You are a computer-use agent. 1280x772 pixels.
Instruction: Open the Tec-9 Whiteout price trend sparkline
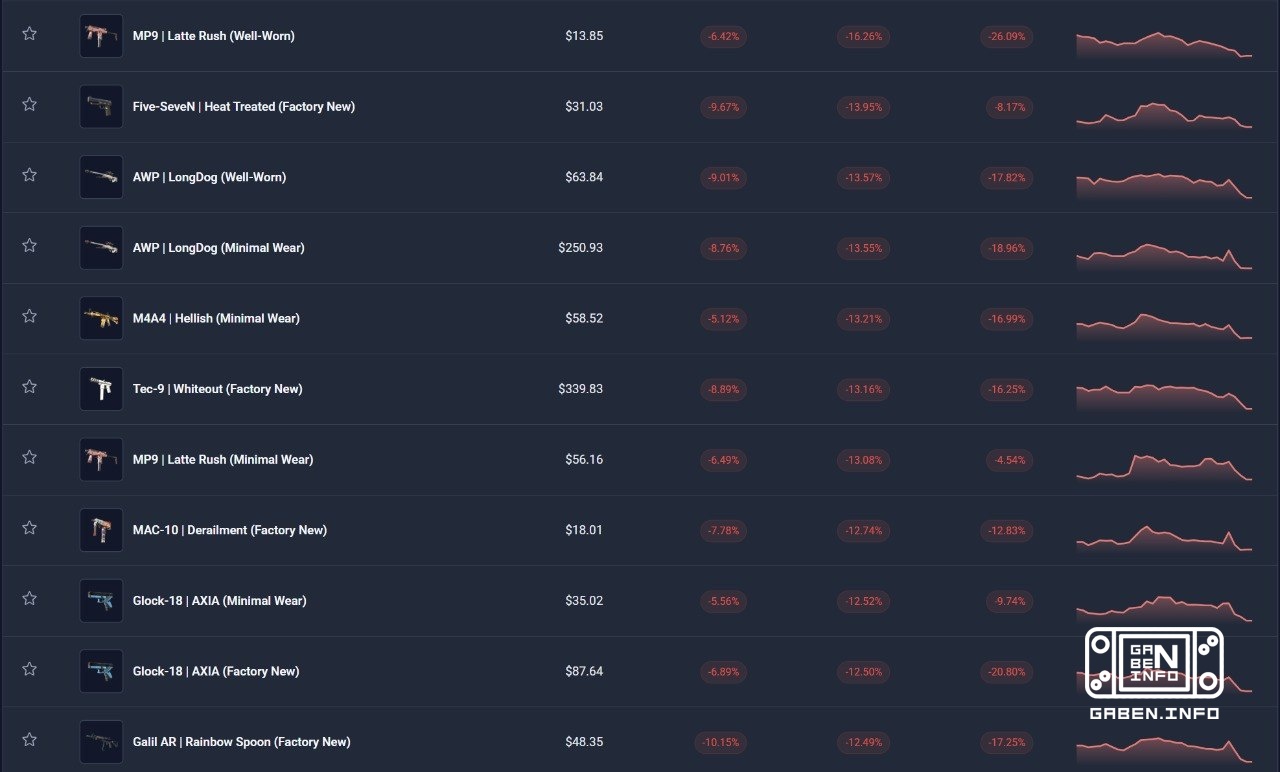1164,397
